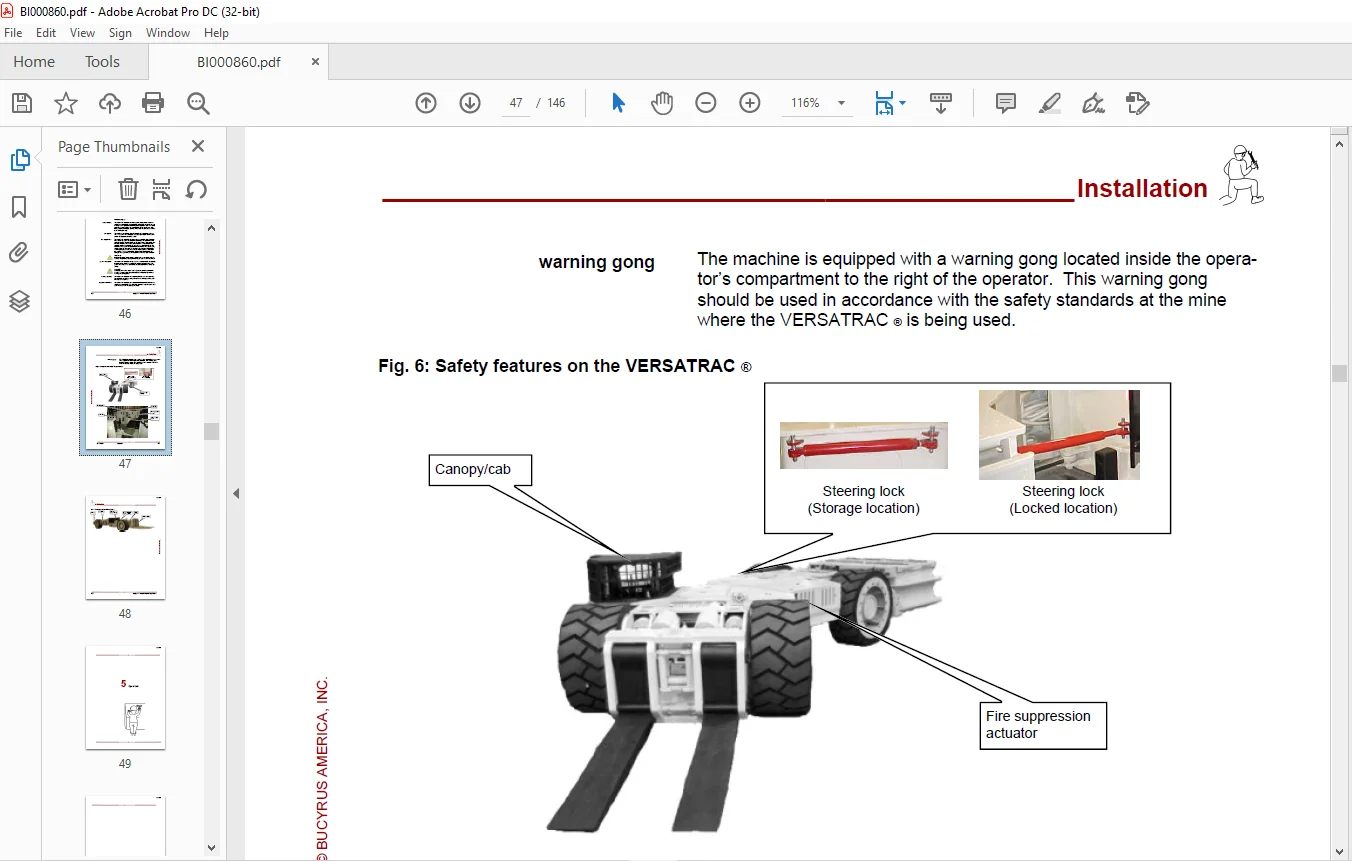The image size is (1352, 861).
Task: Zoom in using the plus circle icon
Action: pos(750,103)
